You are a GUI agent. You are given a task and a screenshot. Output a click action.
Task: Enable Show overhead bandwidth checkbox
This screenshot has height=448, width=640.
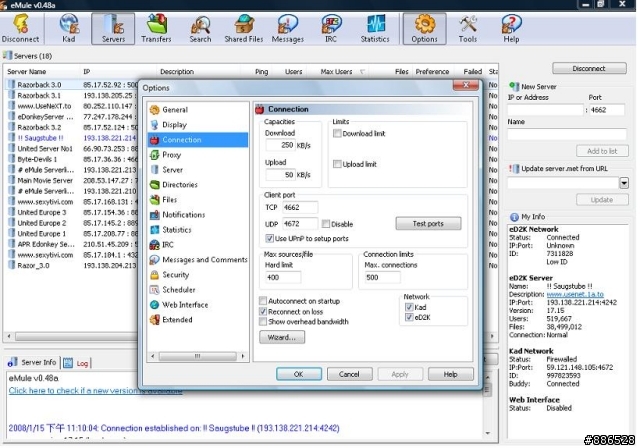[x=263, y=322]
